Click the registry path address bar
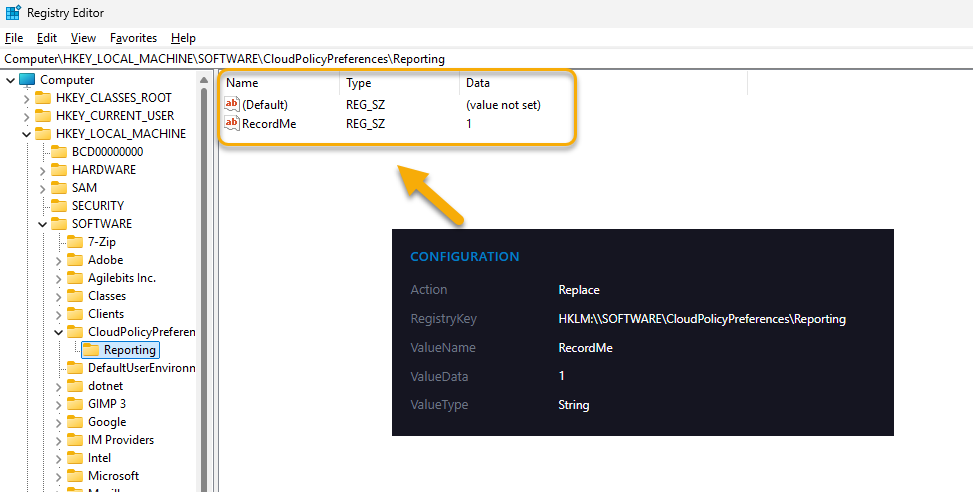The width and height of the screenshot is (973, 492). pos(400,59)
